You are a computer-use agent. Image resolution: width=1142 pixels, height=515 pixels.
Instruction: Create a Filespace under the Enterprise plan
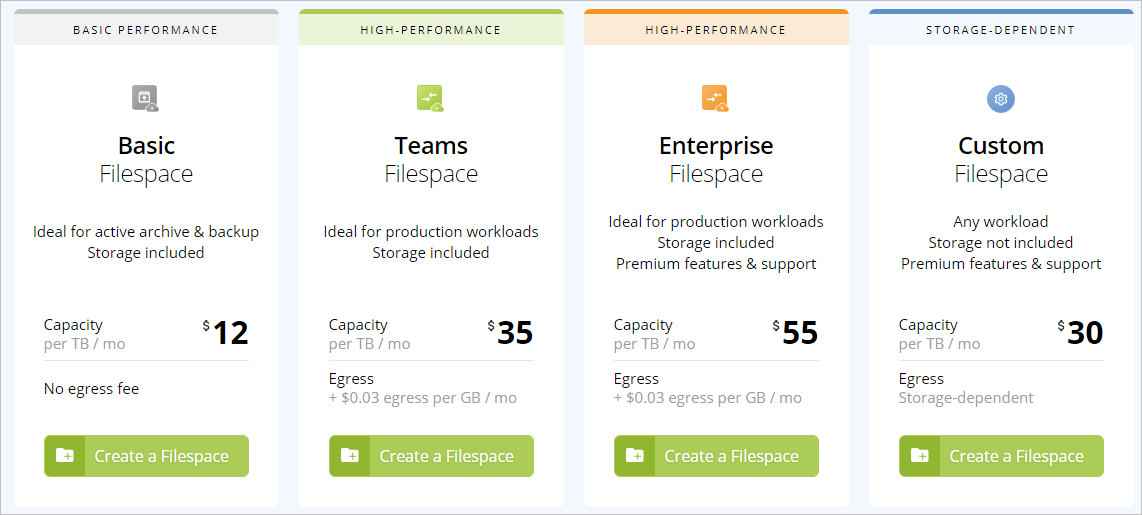(x=716, y=456)
